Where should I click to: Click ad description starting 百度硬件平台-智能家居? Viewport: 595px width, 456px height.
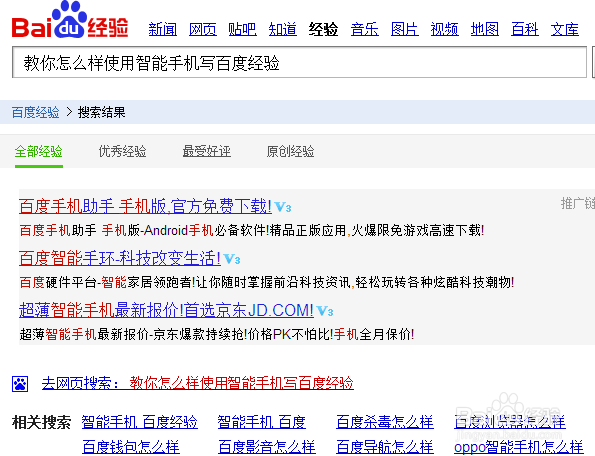point(267,282)
